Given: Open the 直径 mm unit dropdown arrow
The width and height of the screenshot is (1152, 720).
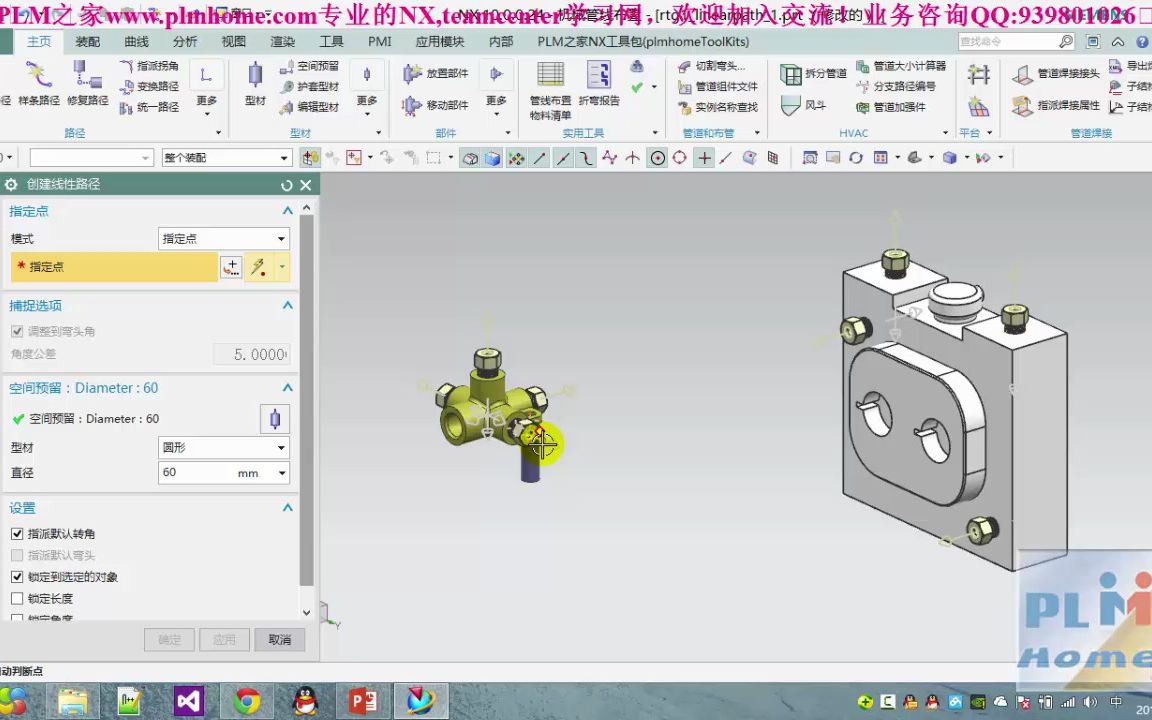Looking at the screenshot, I should click(281, 473).
